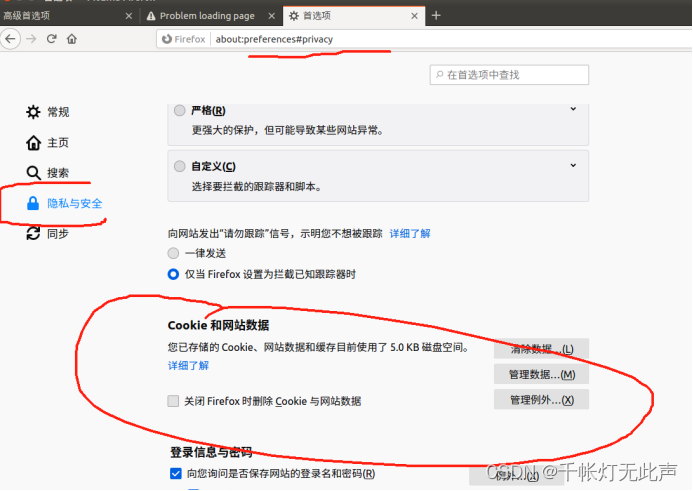The height and width of the screenshot is (491, 693).
Task: Select 仅当 Firefox 设置为拦截已知跟踪器时 option
Action: (173, 274)
